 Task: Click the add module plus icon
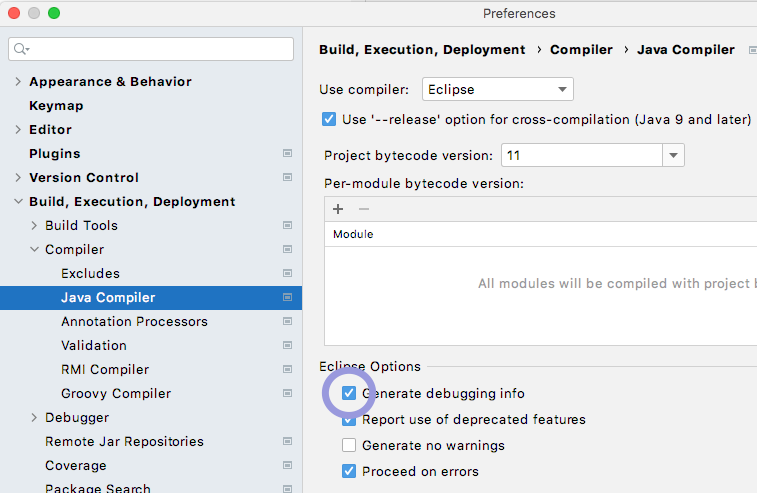point(338,209)
